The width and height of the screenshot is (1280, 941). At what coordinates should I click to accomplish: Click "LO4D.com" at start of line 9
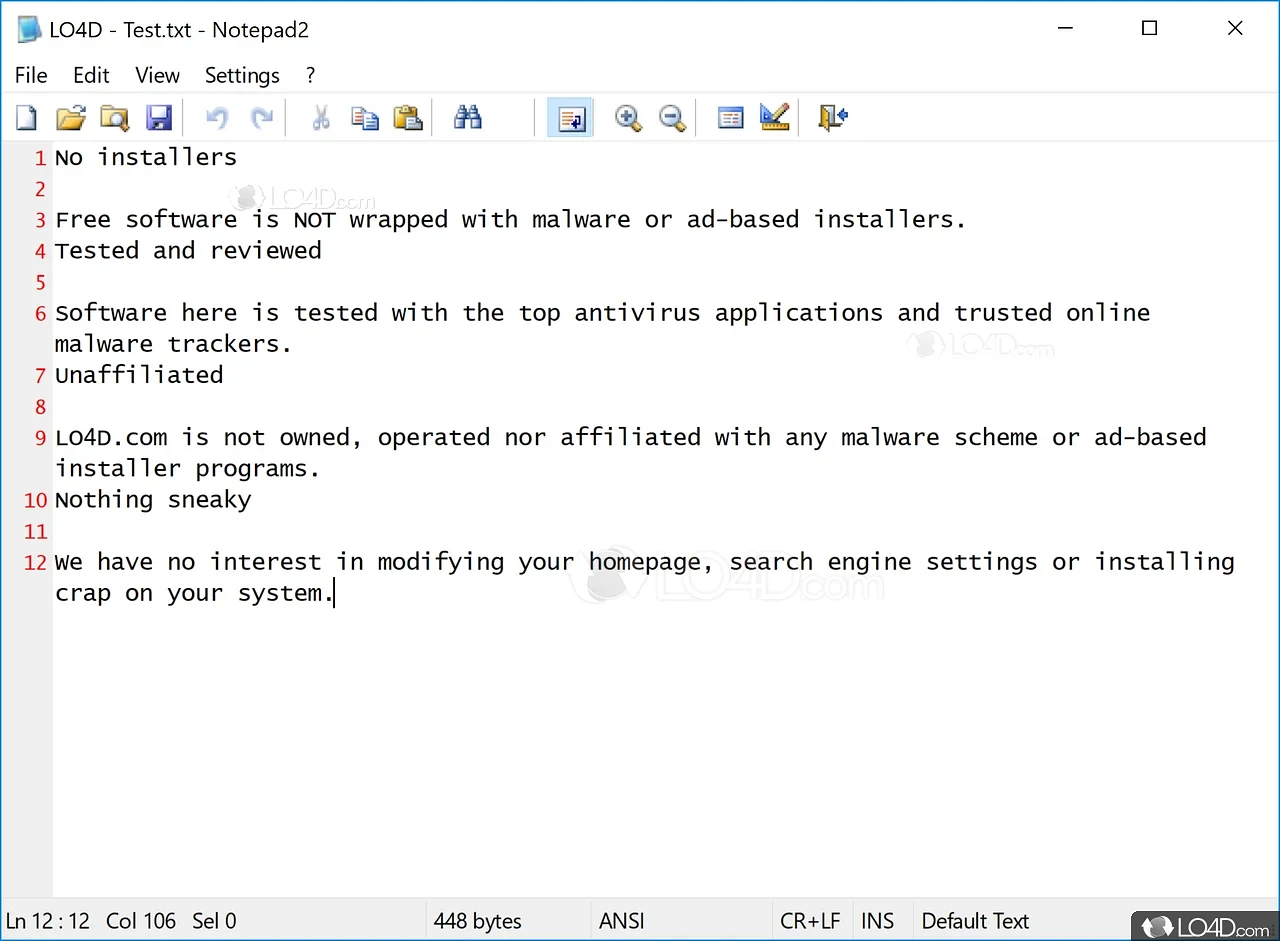[111, 437]
